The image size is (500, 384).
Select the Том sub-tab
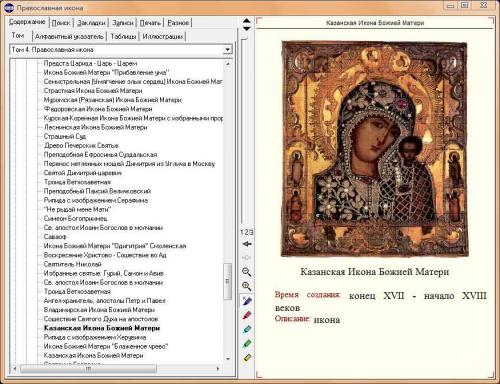[18, 36]
